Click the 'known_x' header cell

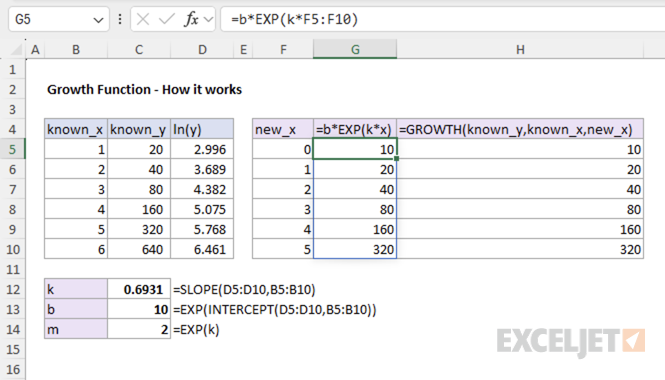tap(76, 129)
